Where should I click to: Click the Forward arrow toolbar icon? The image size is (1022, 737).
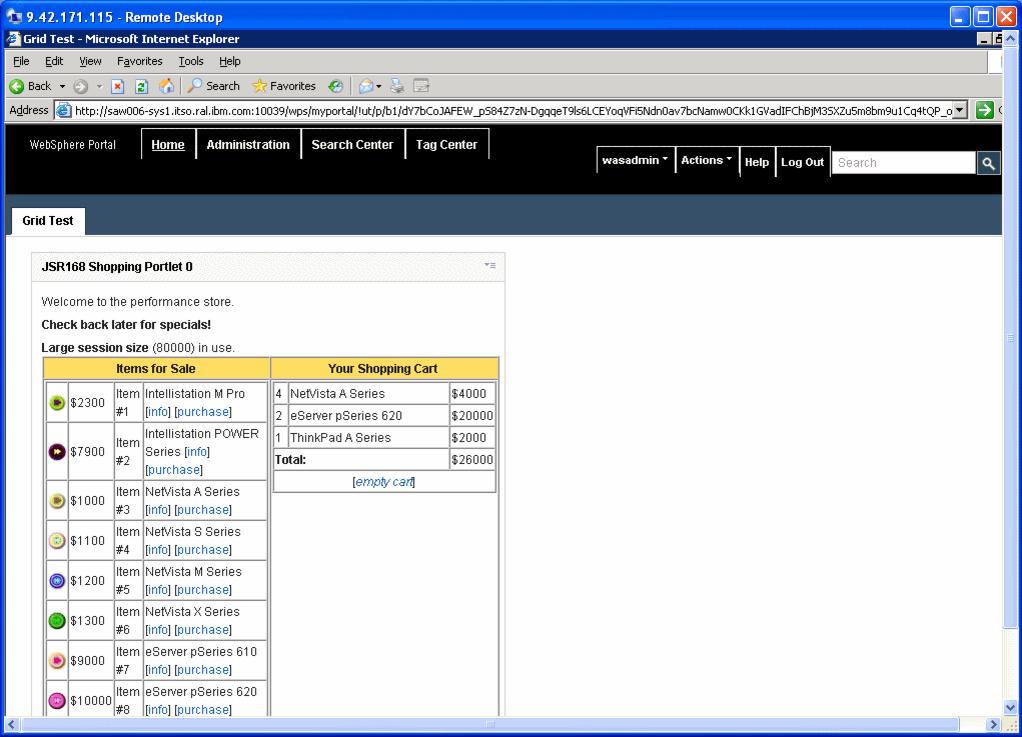[x=81, y=86]
